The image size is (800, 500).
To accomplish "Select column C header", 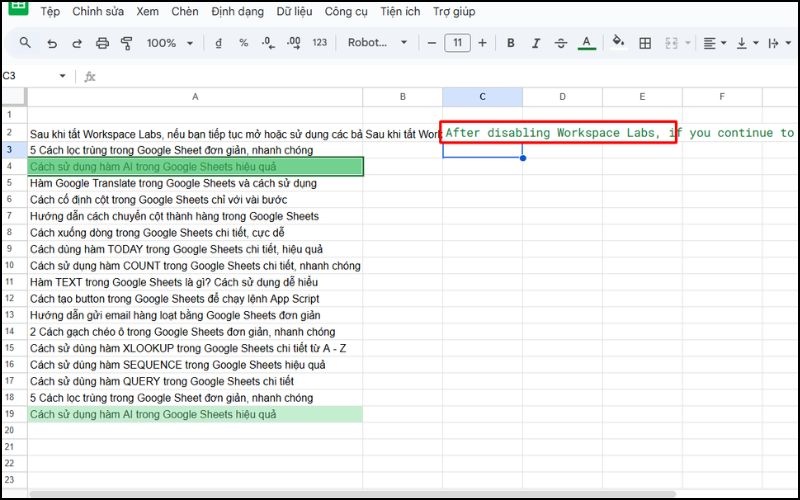I will [482, 97].
